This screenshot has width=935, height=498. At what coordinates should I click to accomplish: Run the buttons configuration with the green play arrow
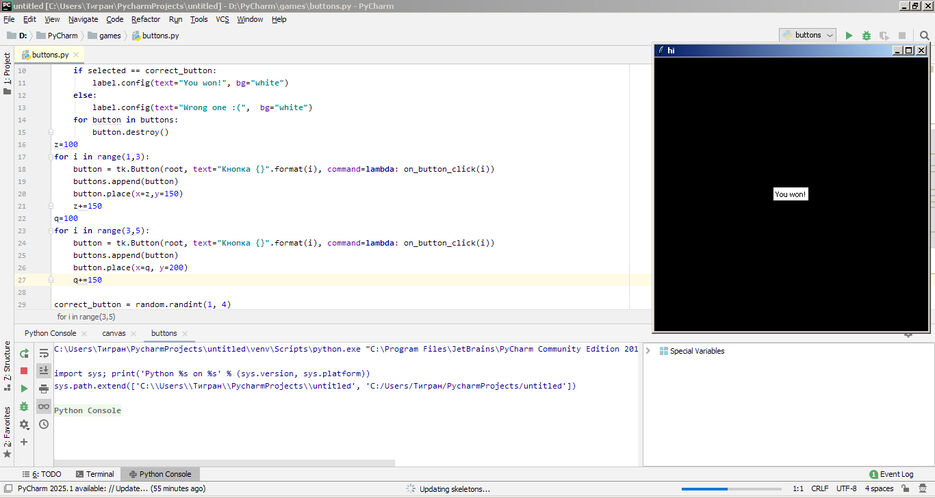(849, 36)
